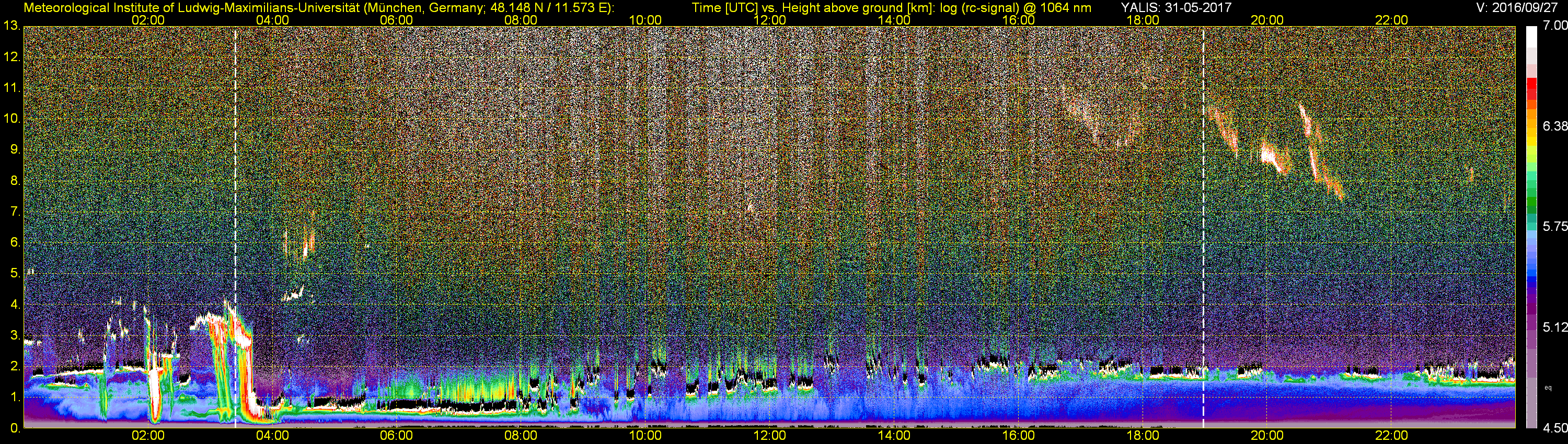Select the 08:00 label on the top time axis
The image size is (1568, 444).
click(521, 20)
